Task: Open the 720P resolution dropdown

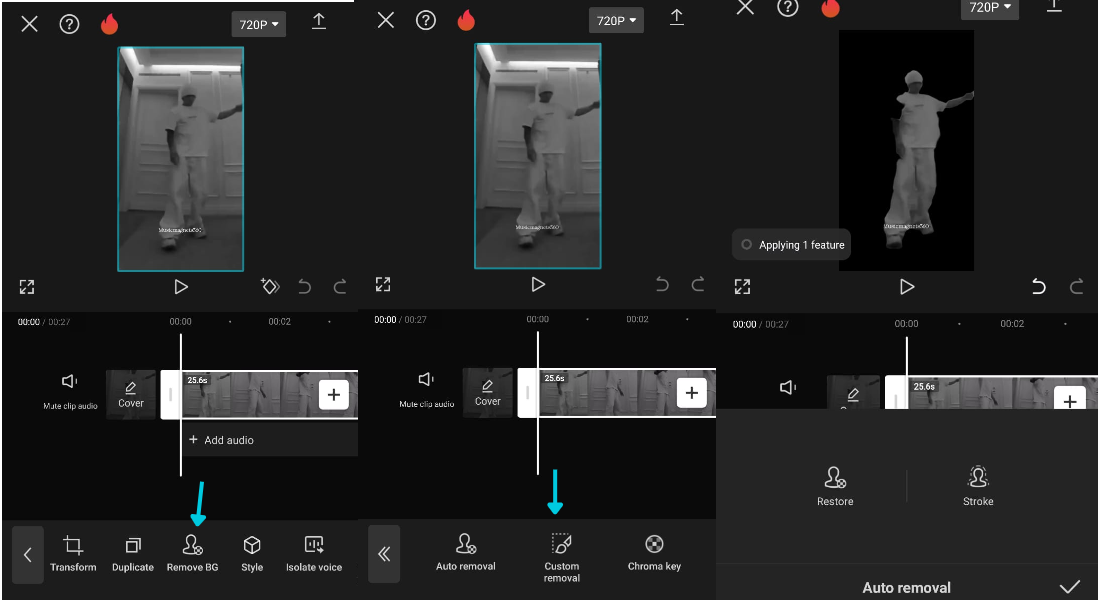Action: point(258,24)
